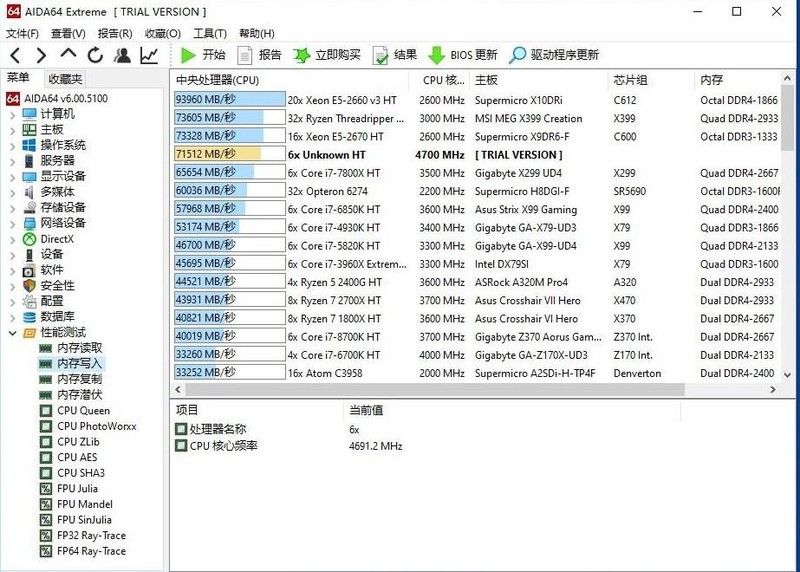Viewport: 800px width, 572px height.
Task: Expand the 操作系统 tree node
Action: (x=13, y=146)
